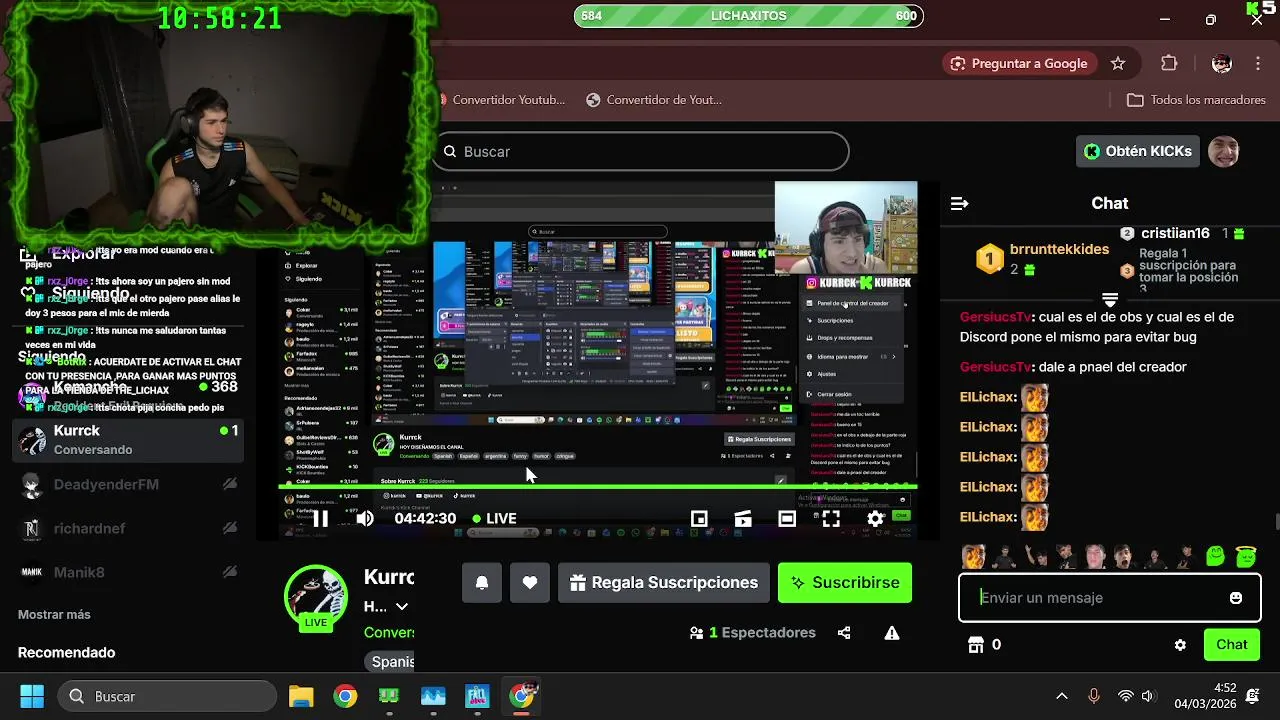Toggle theater mode in the player
1280x720 pixels.
click(x=787, y=518)
